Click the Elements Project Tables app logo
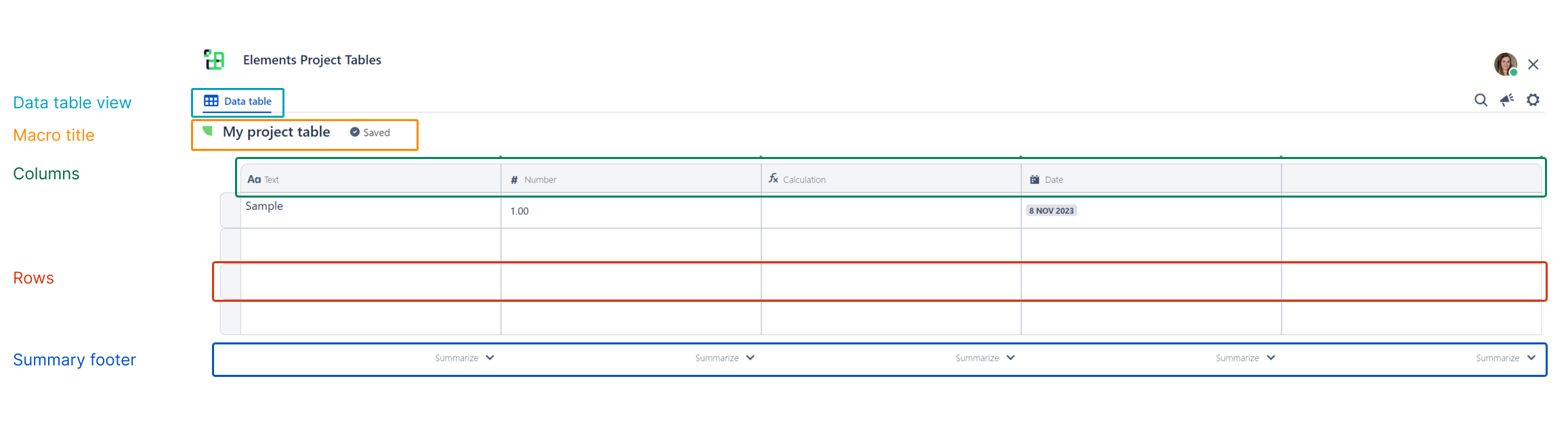 (213, 60)
